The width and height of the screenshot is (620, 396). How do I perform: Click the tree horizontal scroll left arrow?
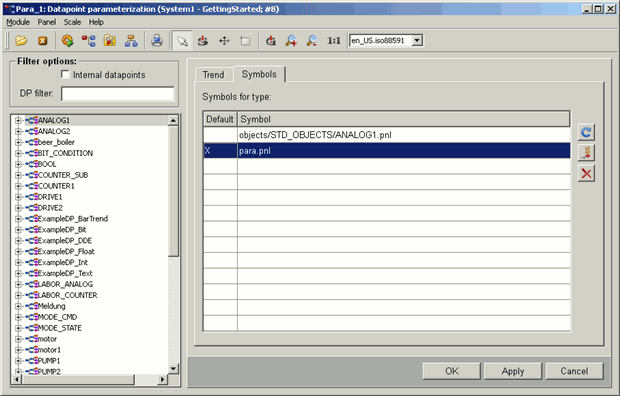(17, 379)
